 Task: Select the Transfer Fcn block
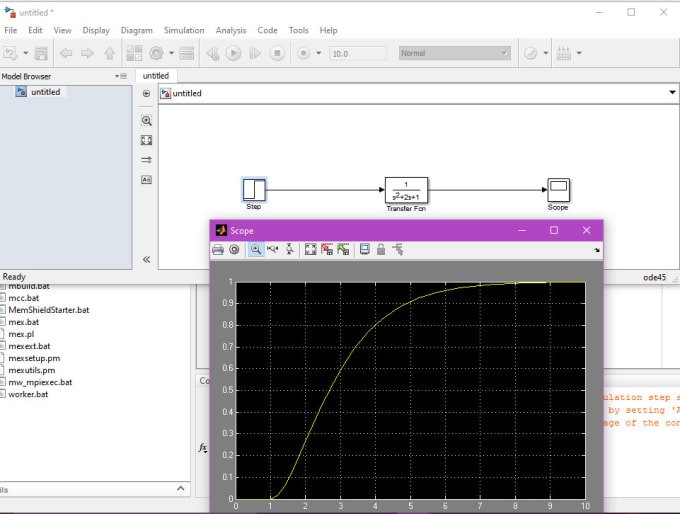pos(406,190)
